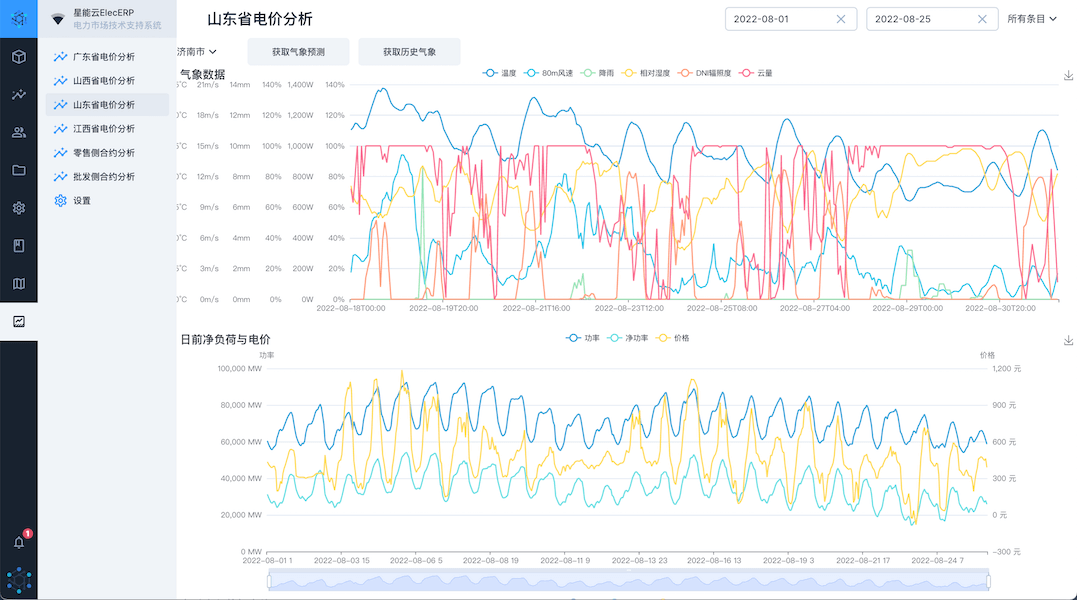Click the 日前净负荷与电价 chart title
Image resolution: width=1077 pixels, height=600 pixels.
pos(225,339)
